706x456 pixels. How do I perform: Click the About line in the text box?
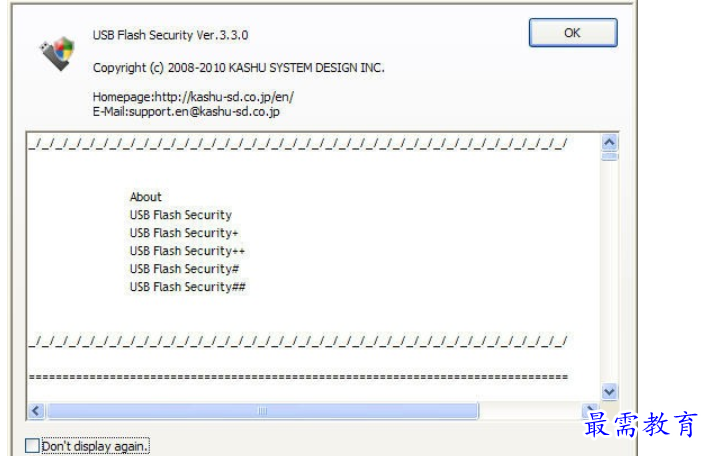tap(145, 197)
